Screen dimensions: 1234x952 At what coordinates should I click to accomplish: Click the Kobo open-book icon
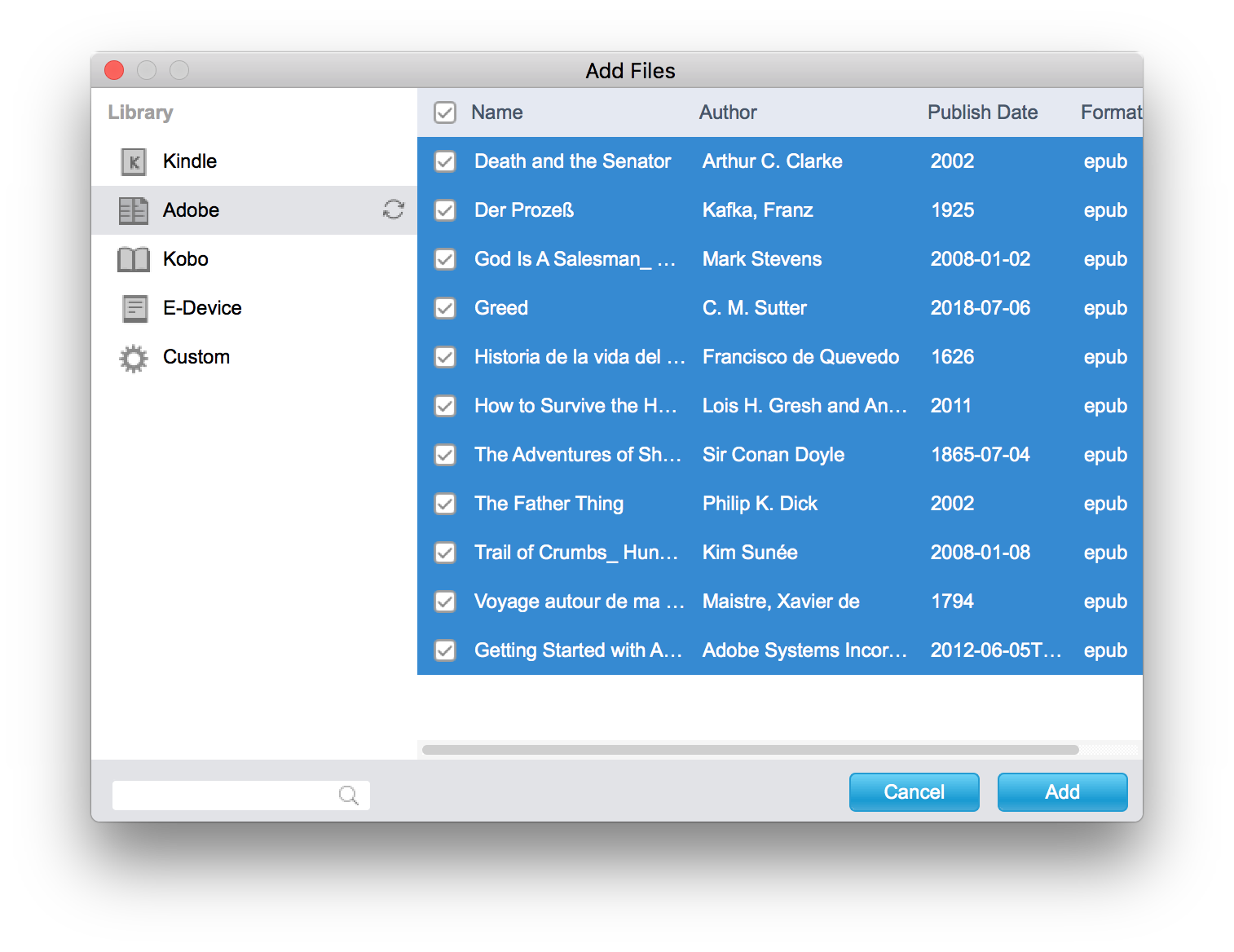click(x=134, y=259)
